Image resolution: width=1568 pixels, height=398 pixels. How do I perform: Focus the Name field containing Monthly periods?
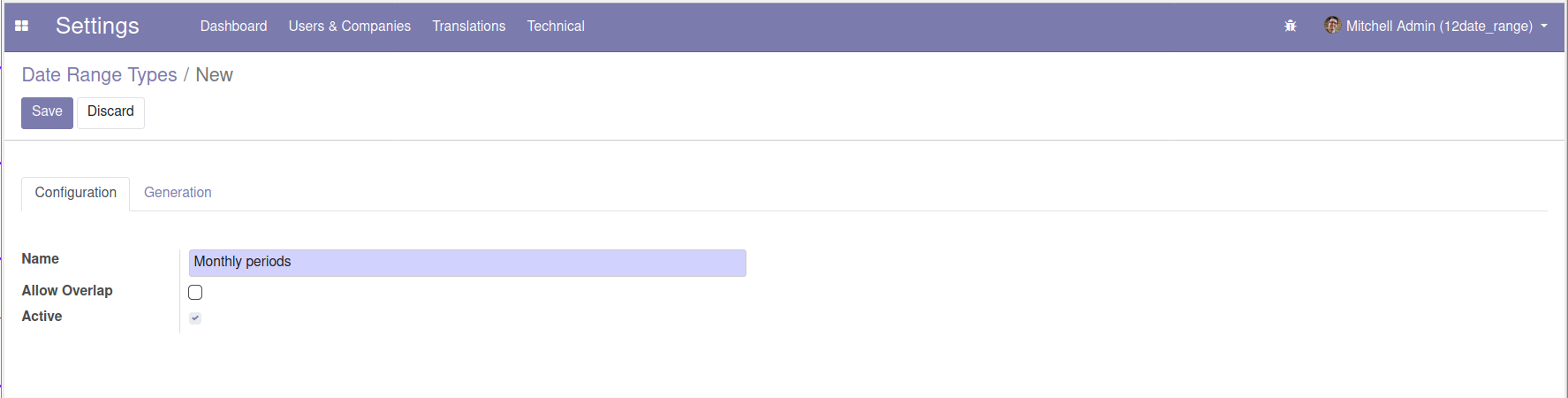[x=467, y=263]
